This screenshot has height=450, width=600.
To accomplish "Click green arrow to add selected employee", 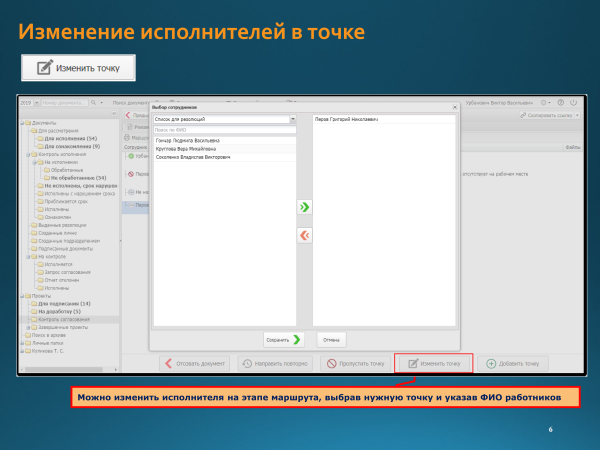I will pos(305,206).
